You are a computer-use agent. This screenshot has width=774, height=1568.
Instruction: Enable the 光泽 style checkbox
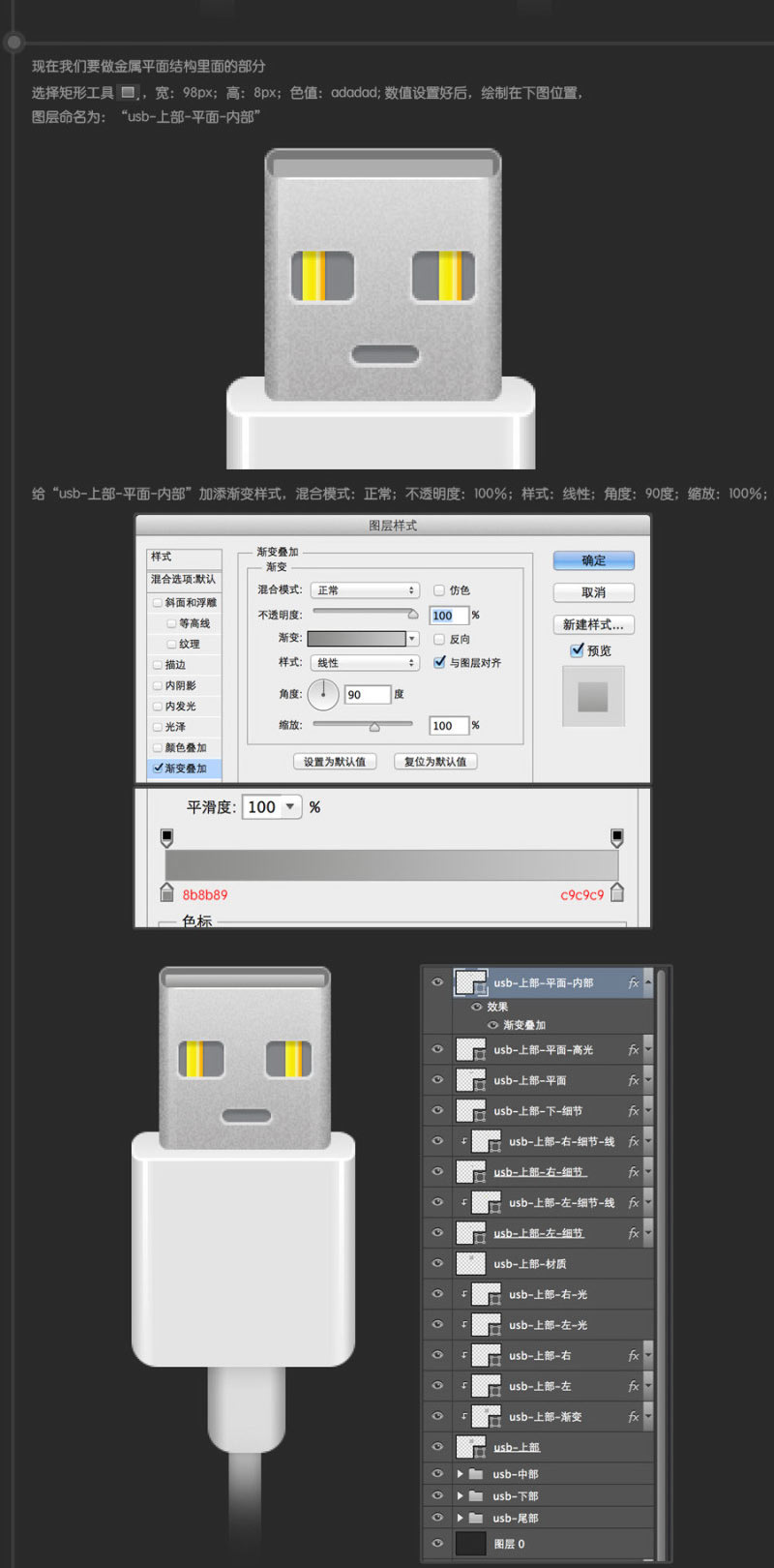click(x=158, y=727)
